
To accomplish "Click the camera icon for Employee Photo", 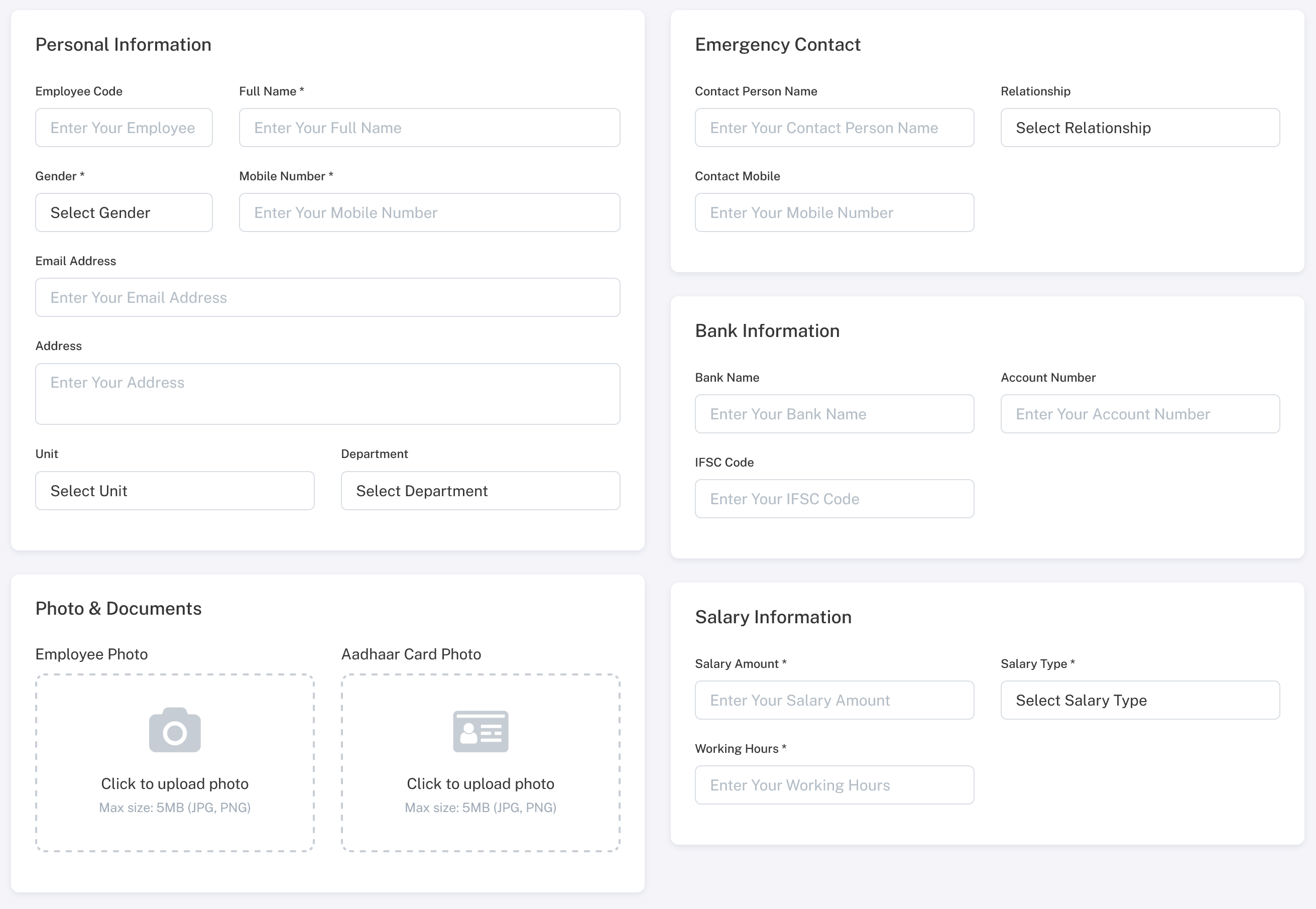I will 175,730.
